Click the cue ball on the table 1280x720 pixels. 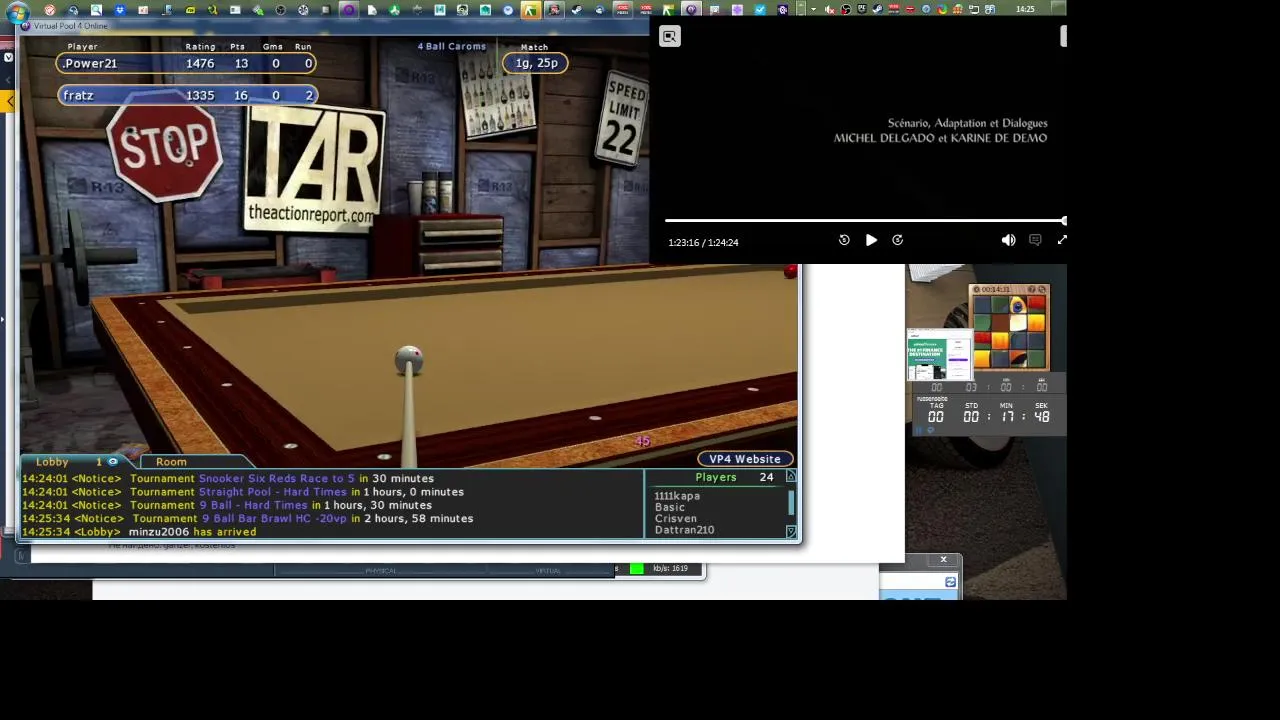tap(408, 360)
